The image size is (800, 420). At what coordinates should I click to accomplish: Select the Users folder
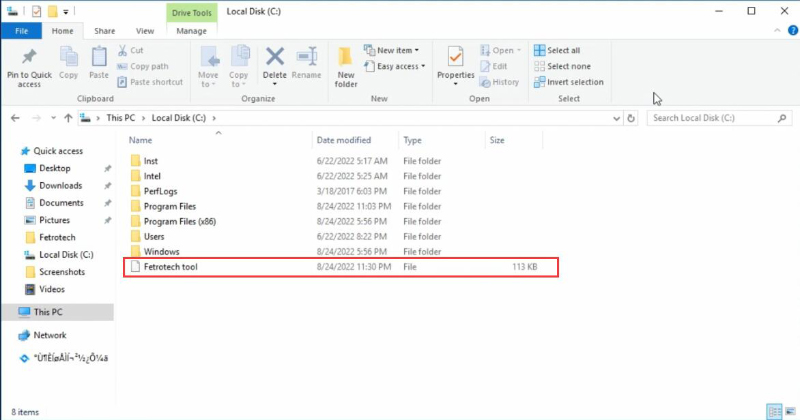pyautogui.click(x=154, y=236)
